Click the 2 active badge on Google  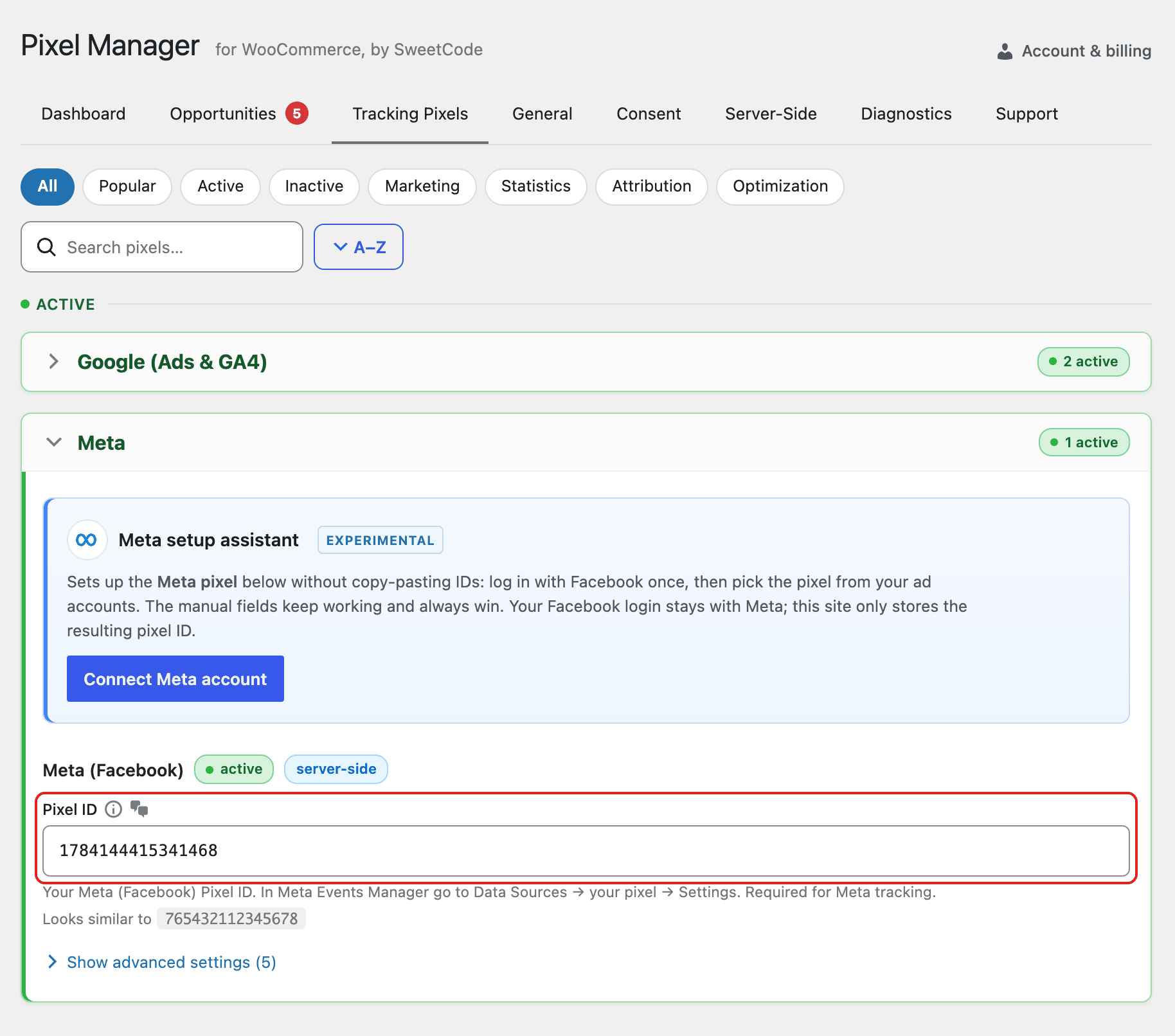coord(1084,362)
